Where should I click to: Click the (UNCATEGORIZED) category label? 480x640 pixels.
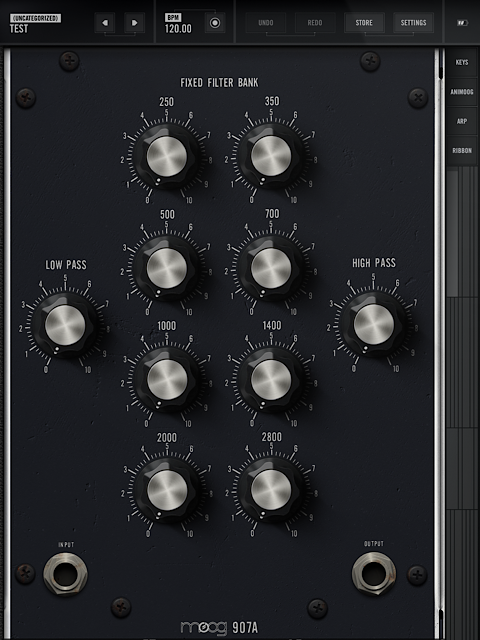click(36, 18)
